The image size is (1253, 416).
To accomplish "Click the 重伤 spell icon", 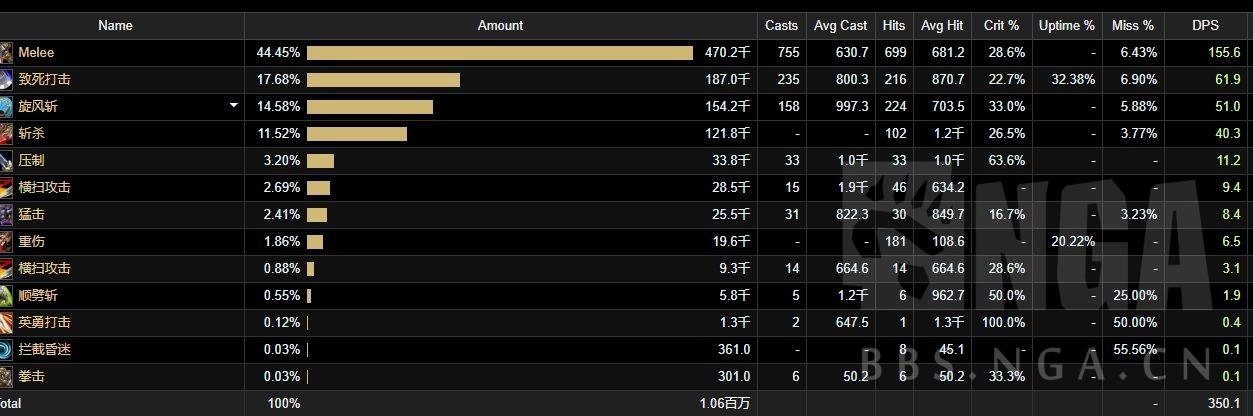I will pyautogui.click(x=6, y=242).
